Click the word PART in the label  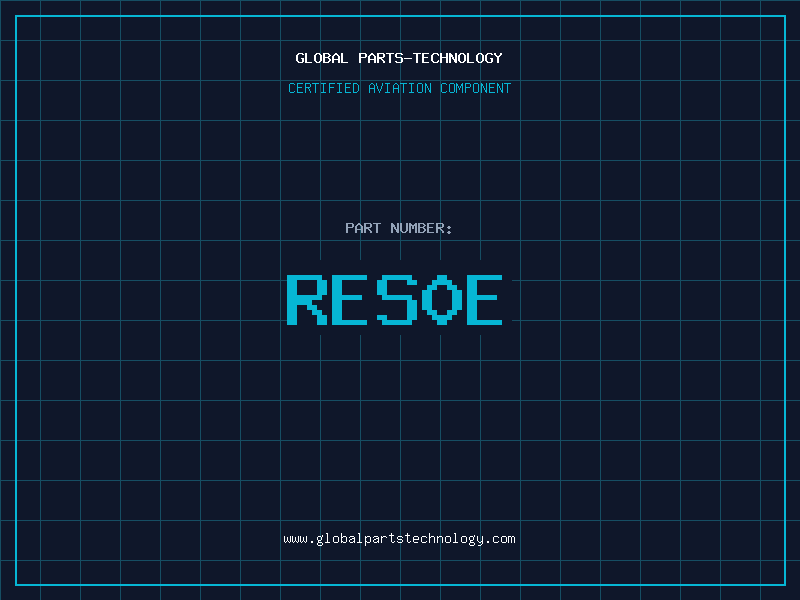[x=364, y=228]
